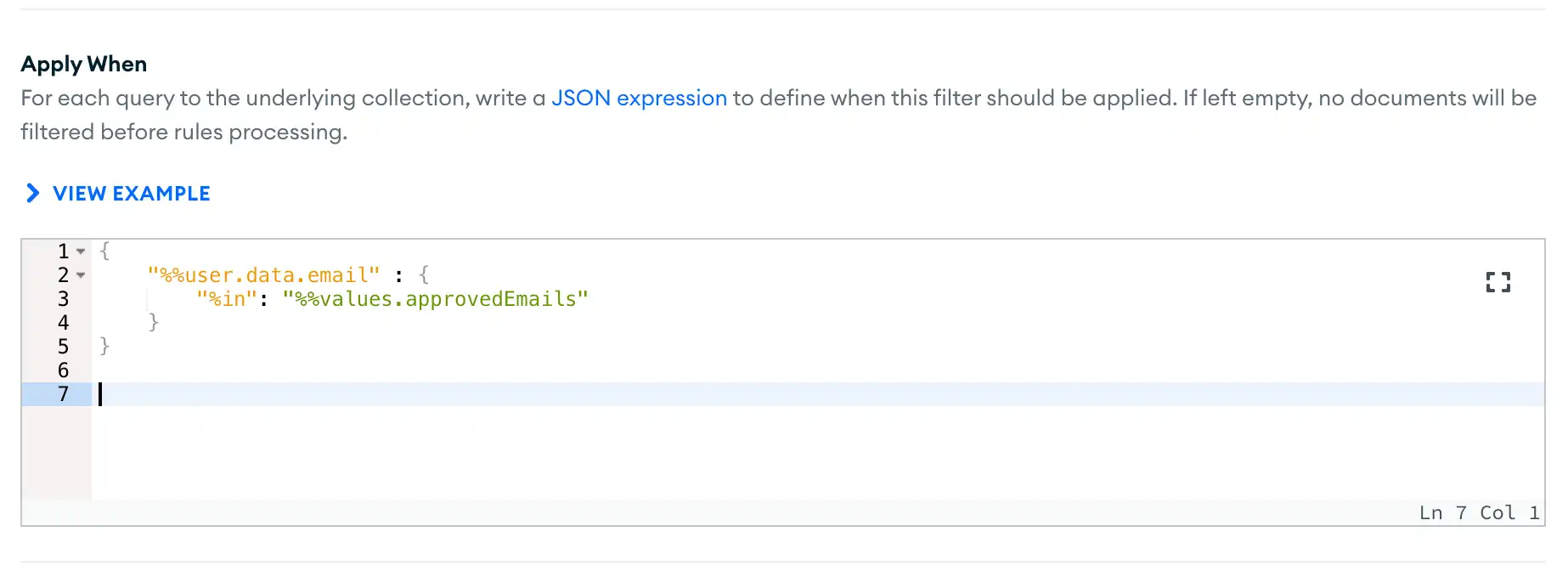This screenshot has width=1568, height=571.
Task: Click line number 4 in the gutter
Action: coord(63,323)
